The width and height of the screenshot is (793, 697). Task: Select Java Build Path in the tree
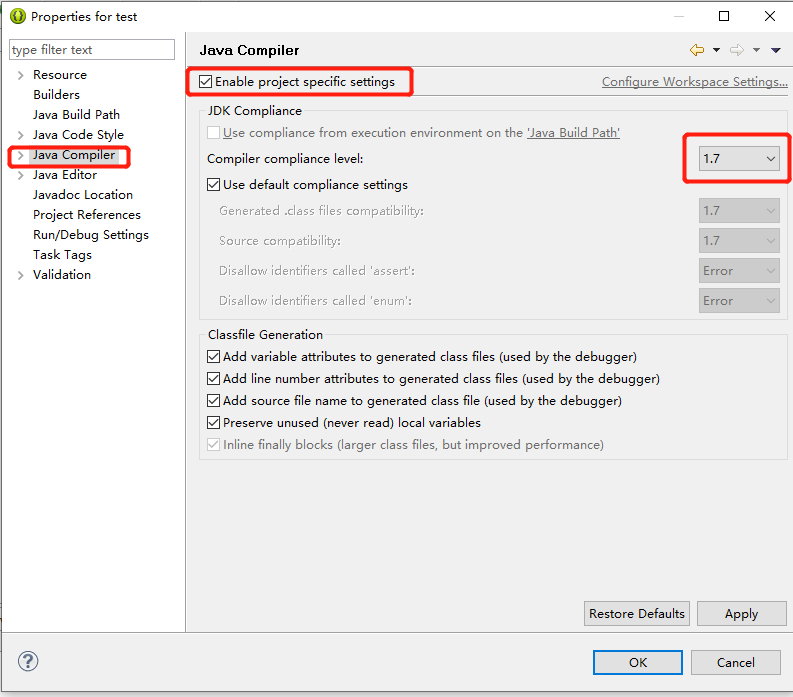point(76,115)
